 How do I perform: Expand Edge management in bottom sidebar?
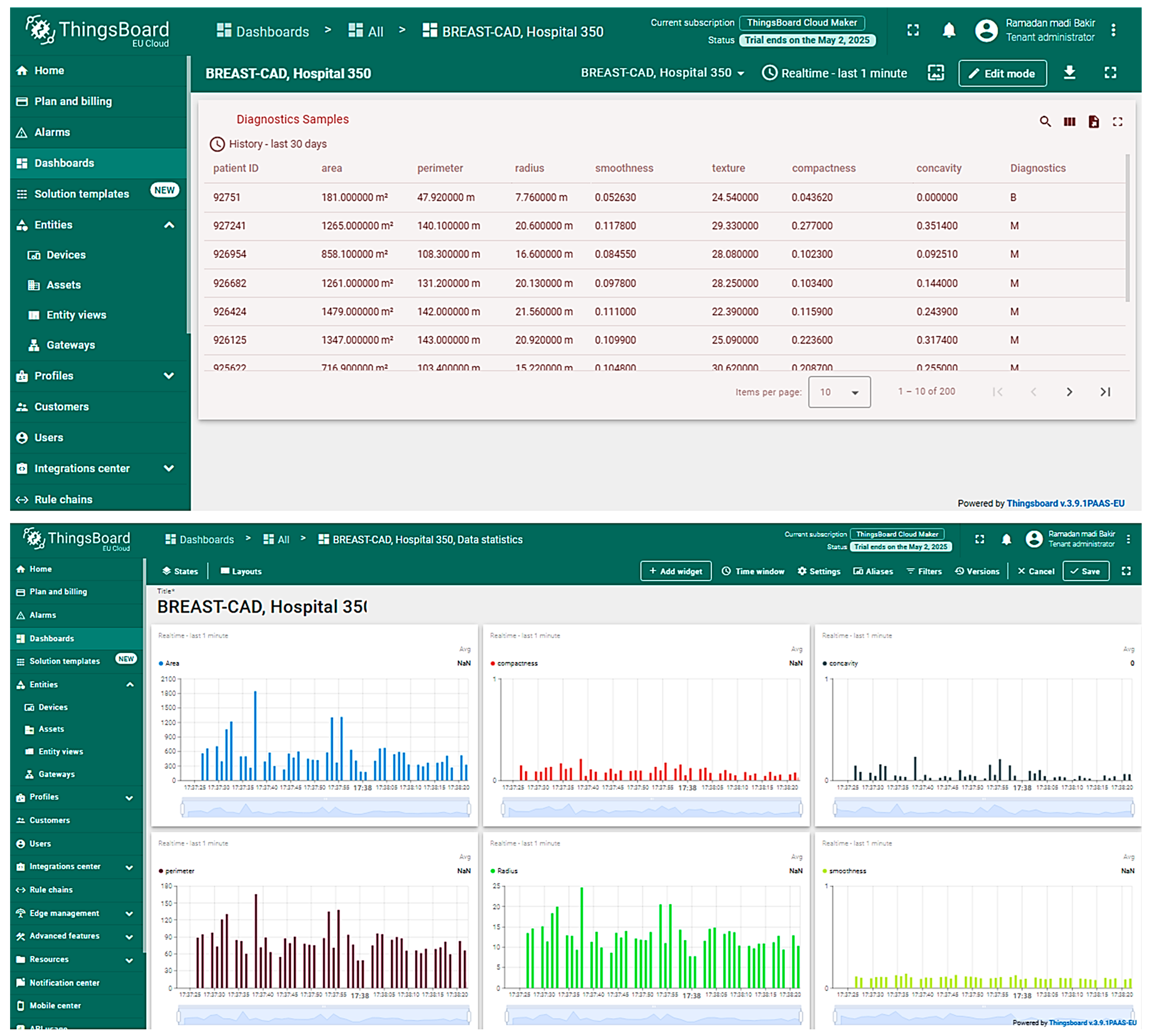129,914
